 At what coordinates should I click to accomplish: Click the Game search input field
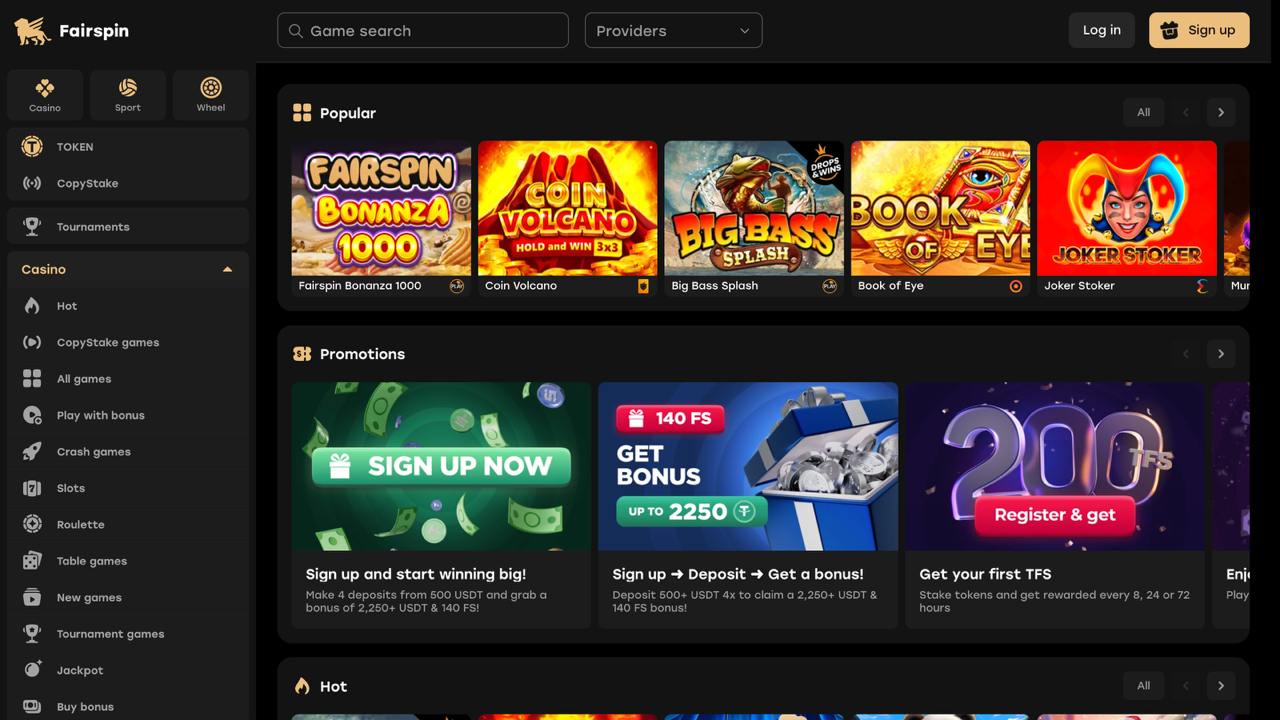[x=423, y=30]
